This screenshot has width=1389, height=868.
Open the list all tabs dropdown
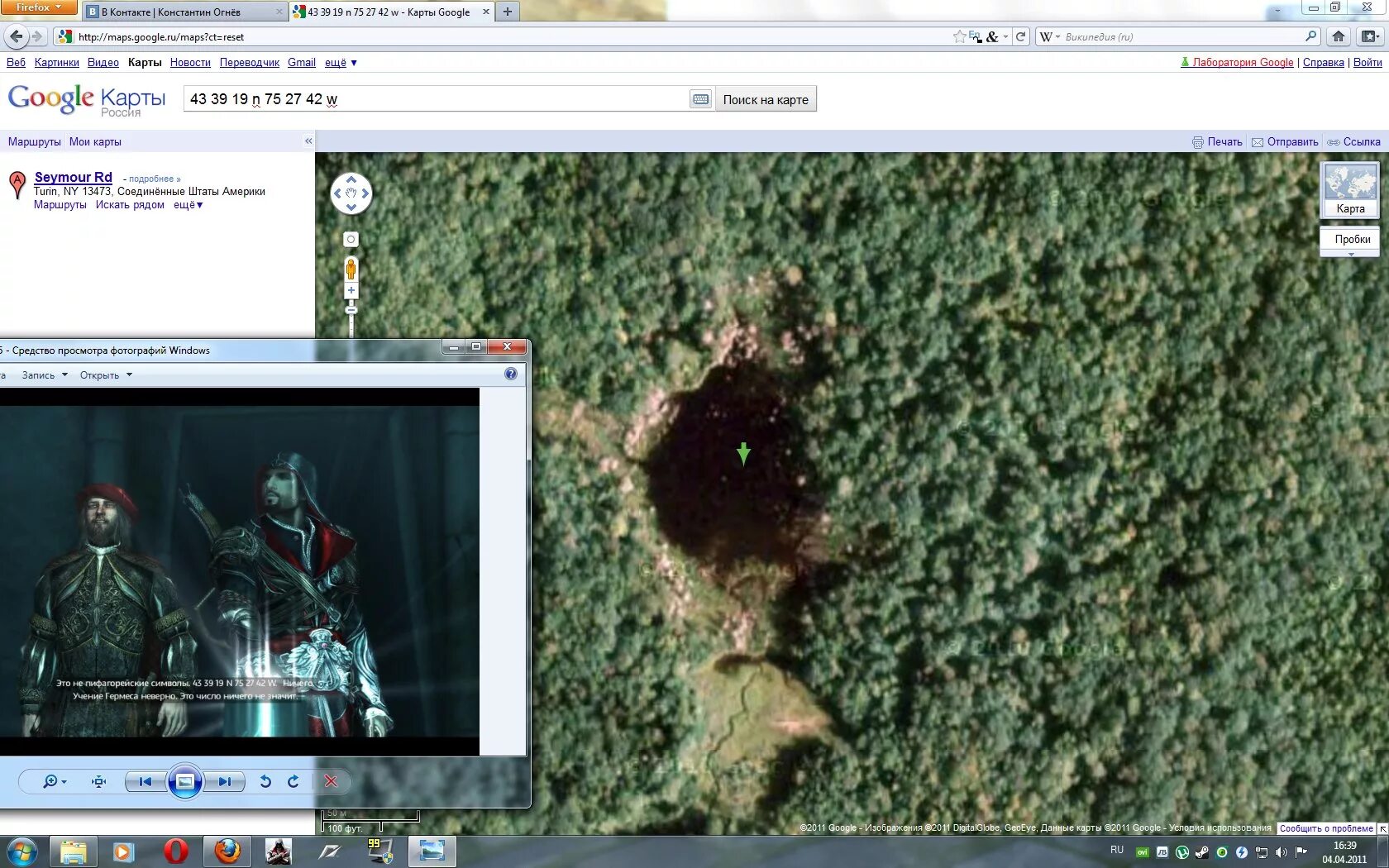(1278, 12)
